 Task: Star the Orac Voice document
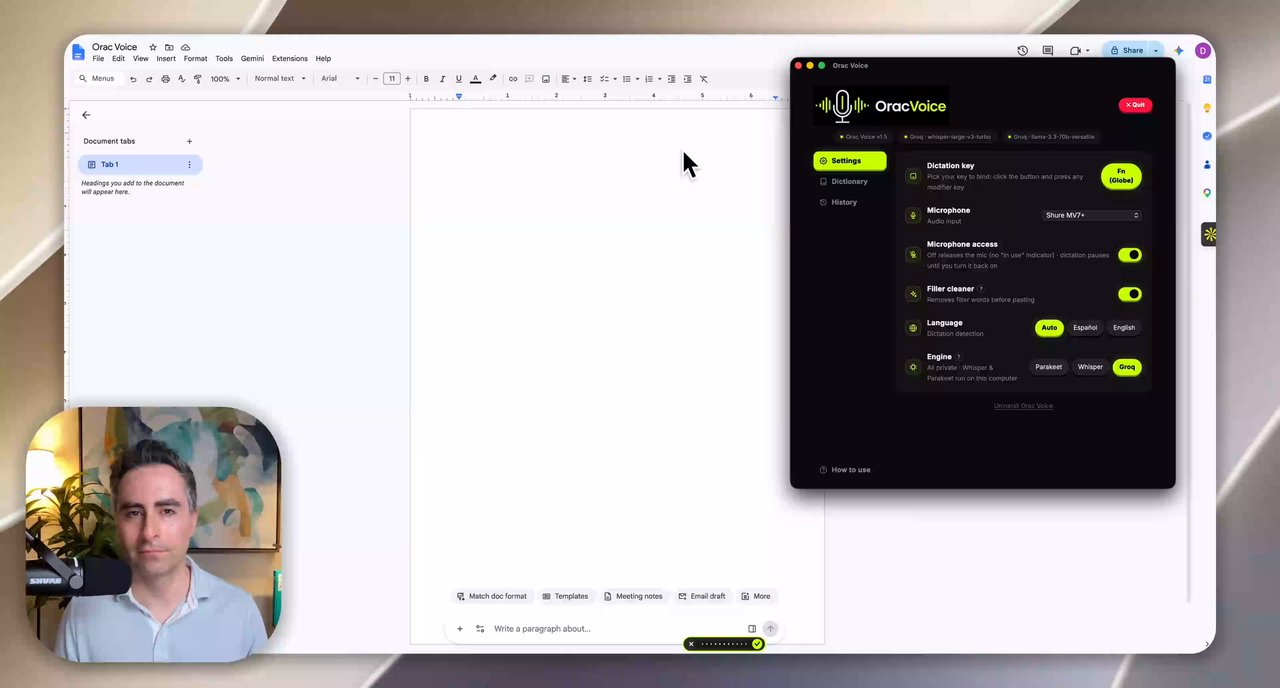[153, 47]
